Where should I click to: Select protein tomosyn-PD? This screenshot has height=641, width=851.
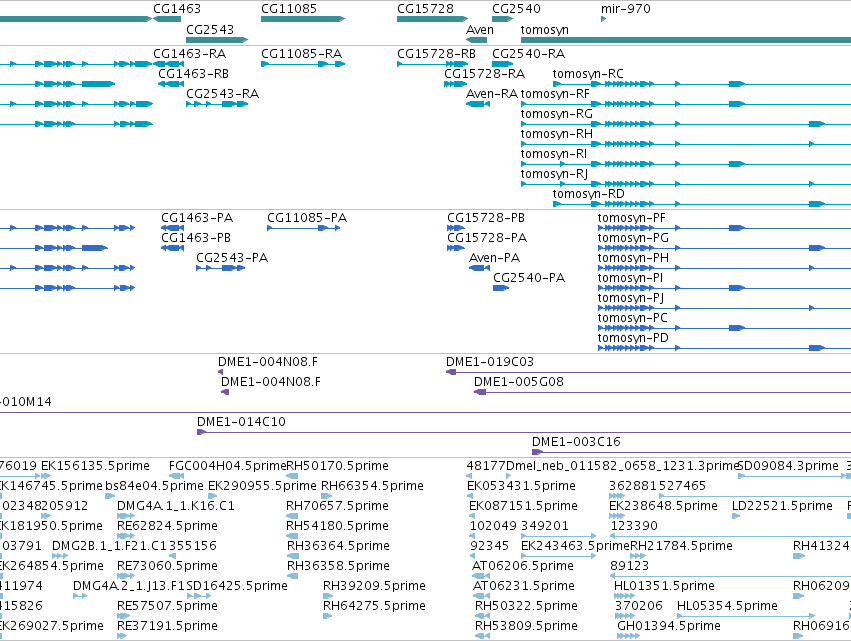(633, 339)
